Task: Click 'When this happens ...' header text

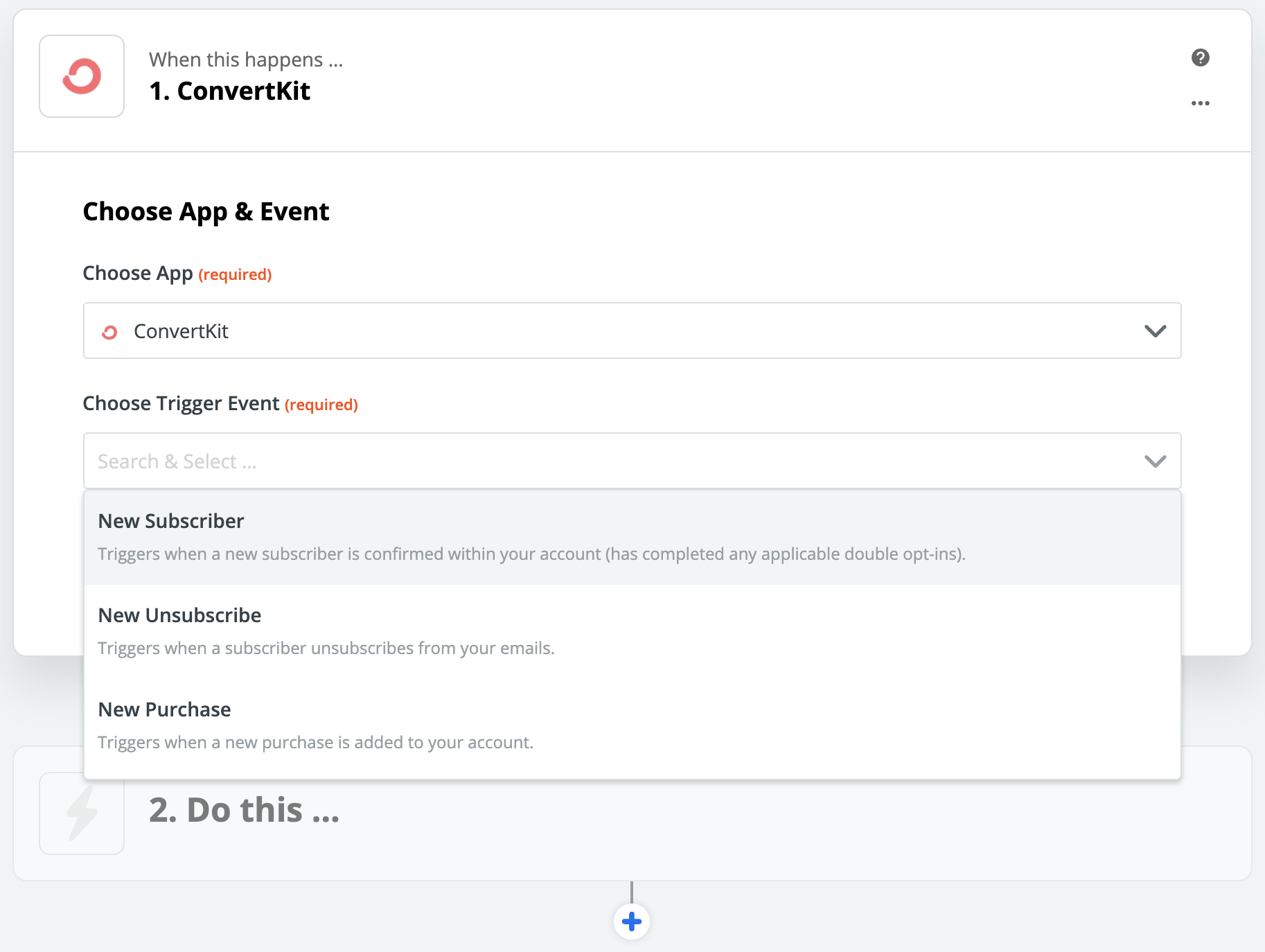Action: pyautogui.click(x=246, y=60)
